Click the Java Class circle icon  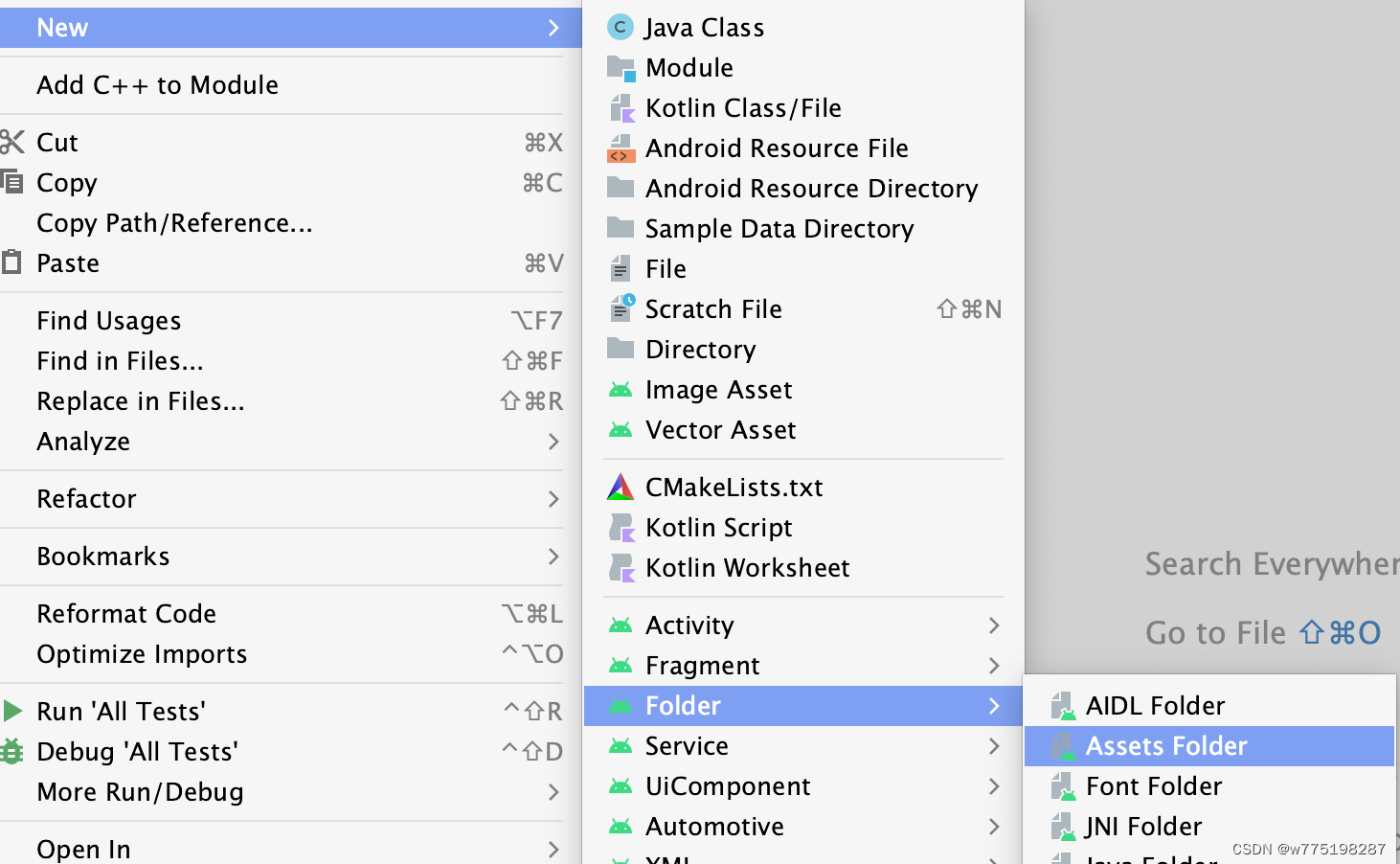[x=621, y=28]
